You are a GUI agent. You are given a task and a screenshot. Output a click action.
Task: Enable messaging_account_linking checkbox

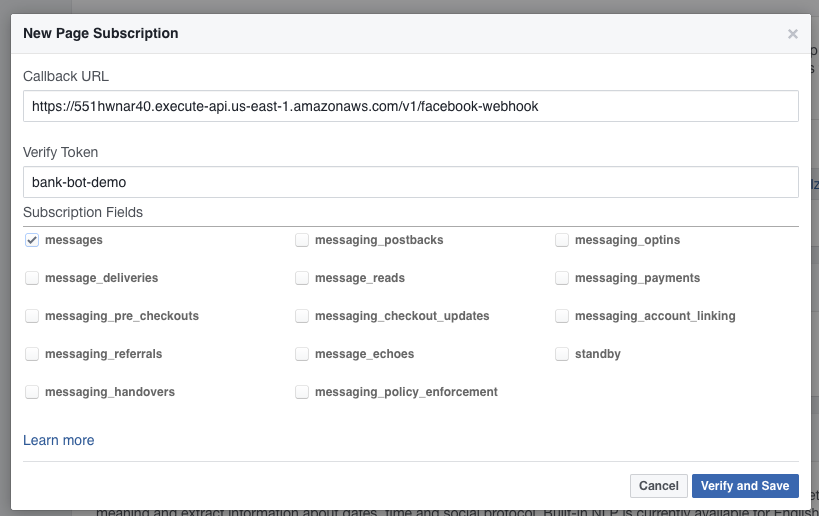tap(562, 316)
